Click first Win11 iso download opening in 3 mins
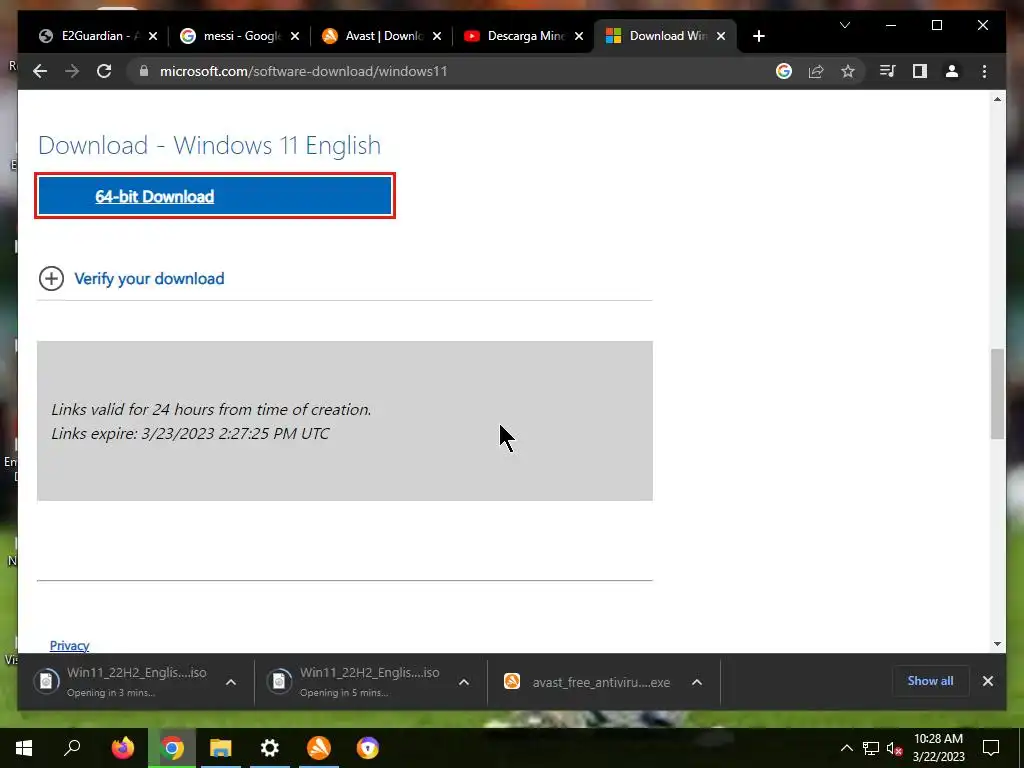This screenshot has width=1024, height=768. (121, 681)
